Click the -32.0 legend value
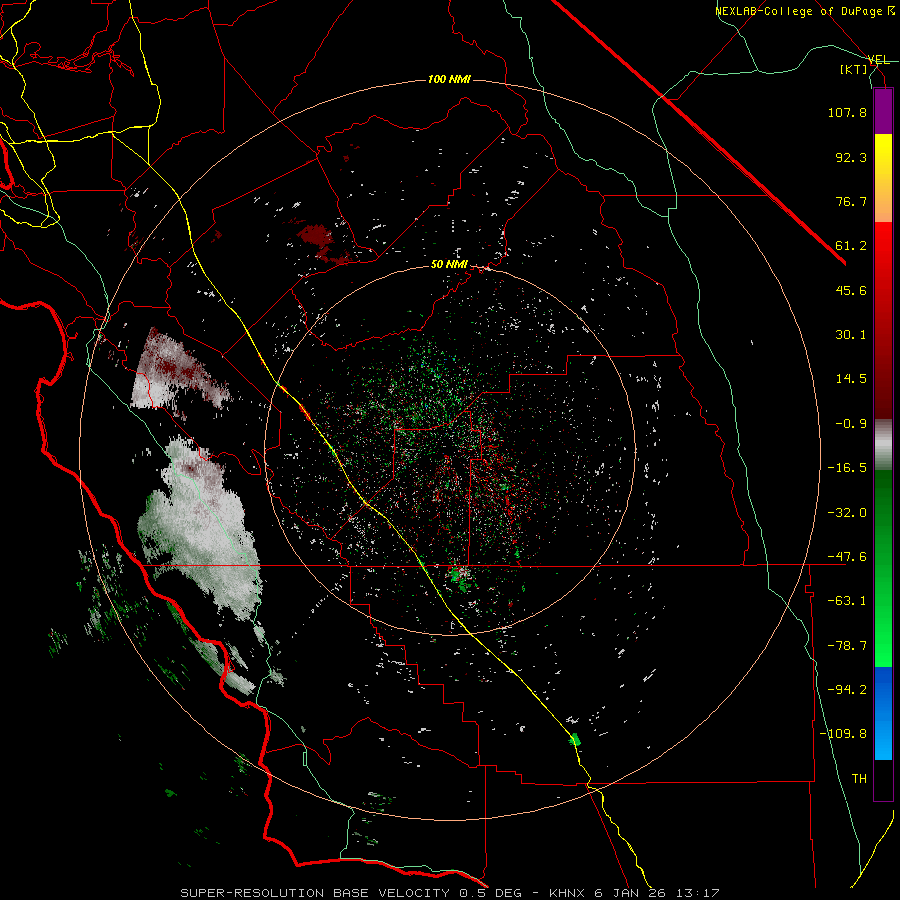Viewport: 900px width, 900px height. 847,513
